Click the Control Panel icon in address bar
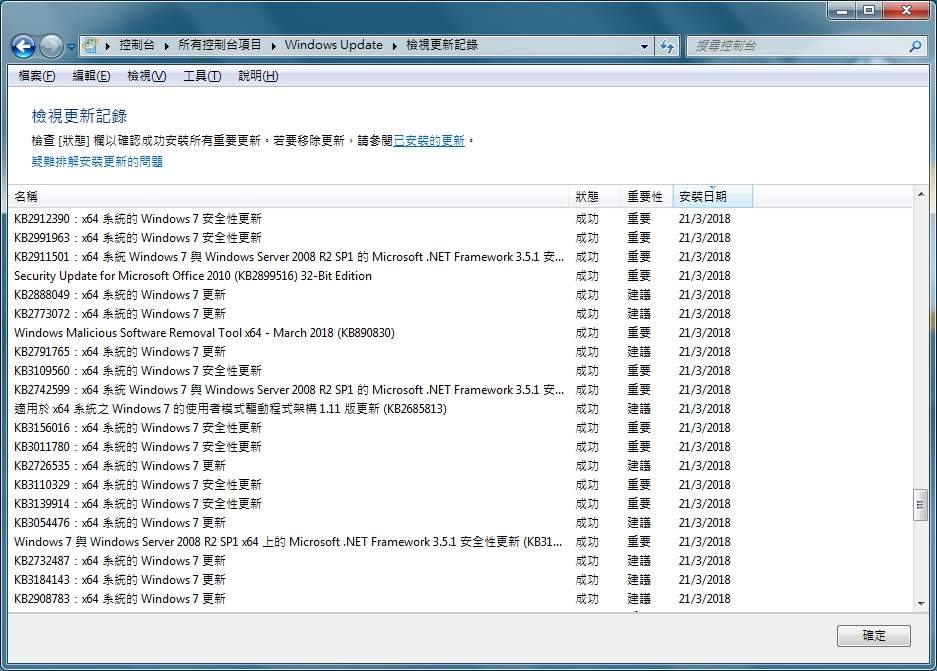This screenshot has width=937, height=671. pyautogui.click(x=90, y=45)
